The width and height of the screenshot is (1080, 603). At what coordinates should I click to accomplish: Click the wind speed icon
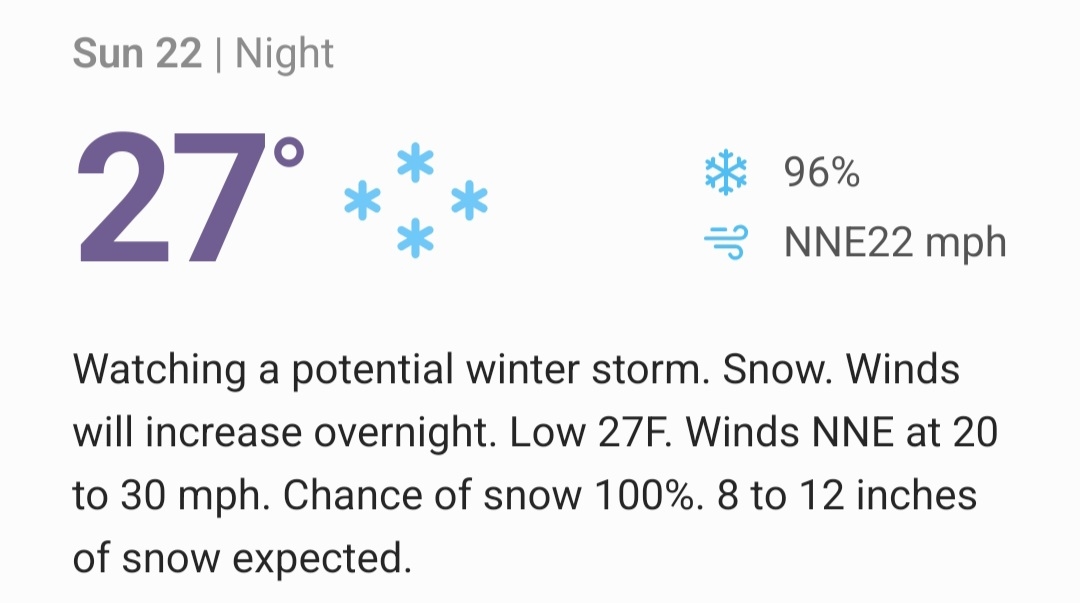coord(726,242)
